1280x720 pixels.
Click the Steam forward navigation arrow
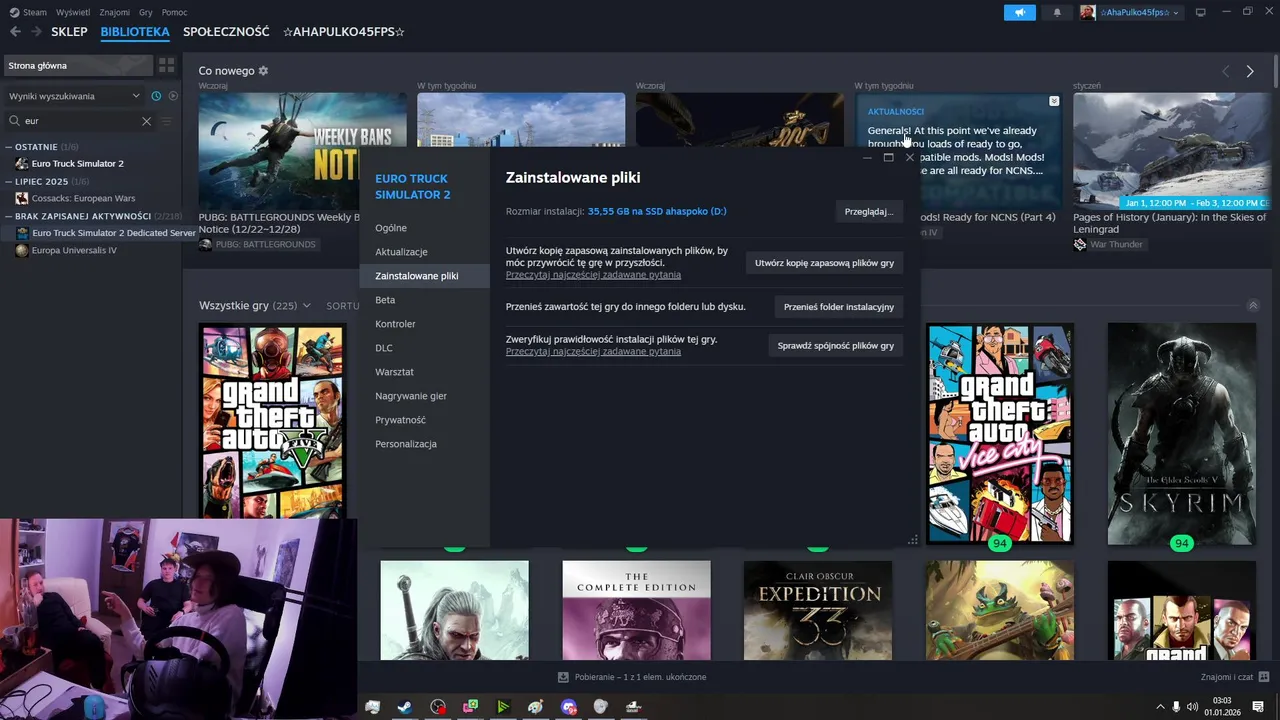(x=36, y=32)
